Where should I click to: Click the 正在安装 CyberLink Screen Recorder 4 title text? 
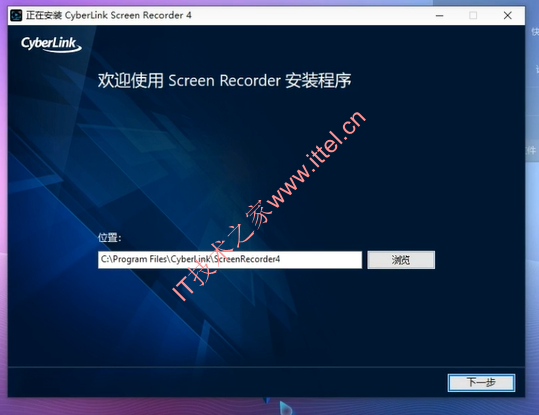109,15
